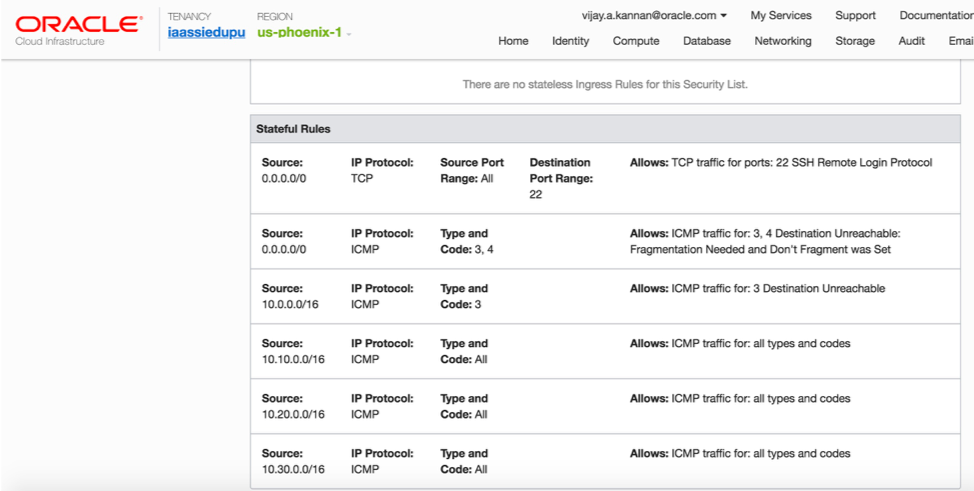Select the 10.30.0.0/16 ICMP rule row

pyautogui.click(x=610, y=461)
